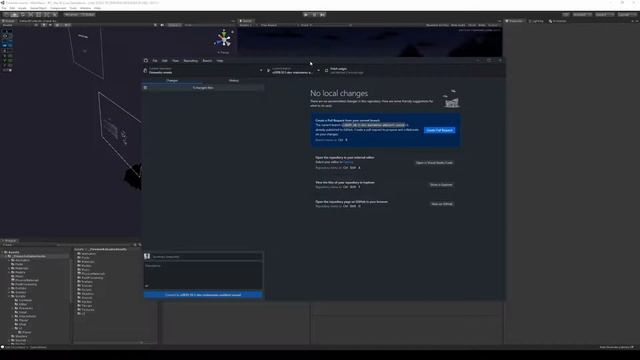The width and height of the screenshot is (640, 360).
Task: Open the Current branch dropdown
Action: coord(293,71)
